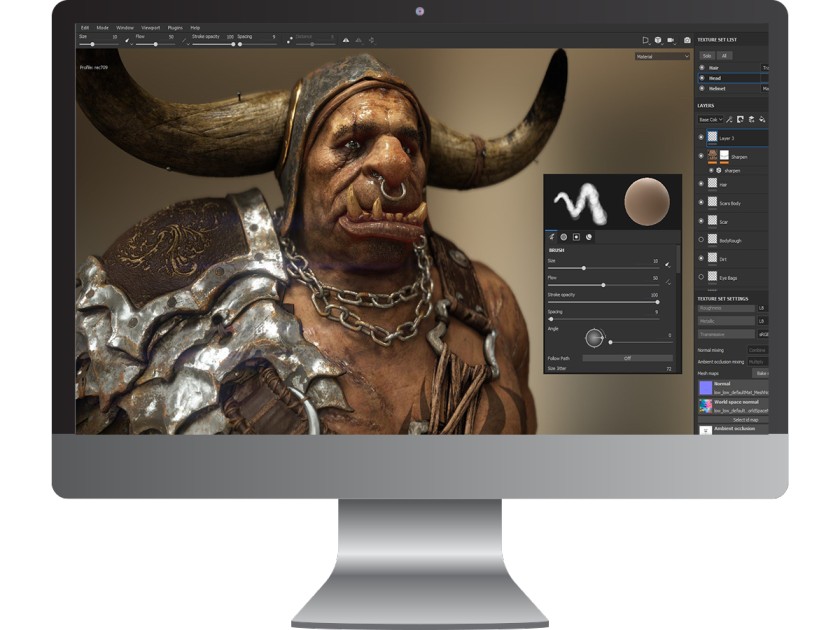This screenshot has height=630, width=840.
Task: Select the Helmet texture set row
Action: (732, 88)
